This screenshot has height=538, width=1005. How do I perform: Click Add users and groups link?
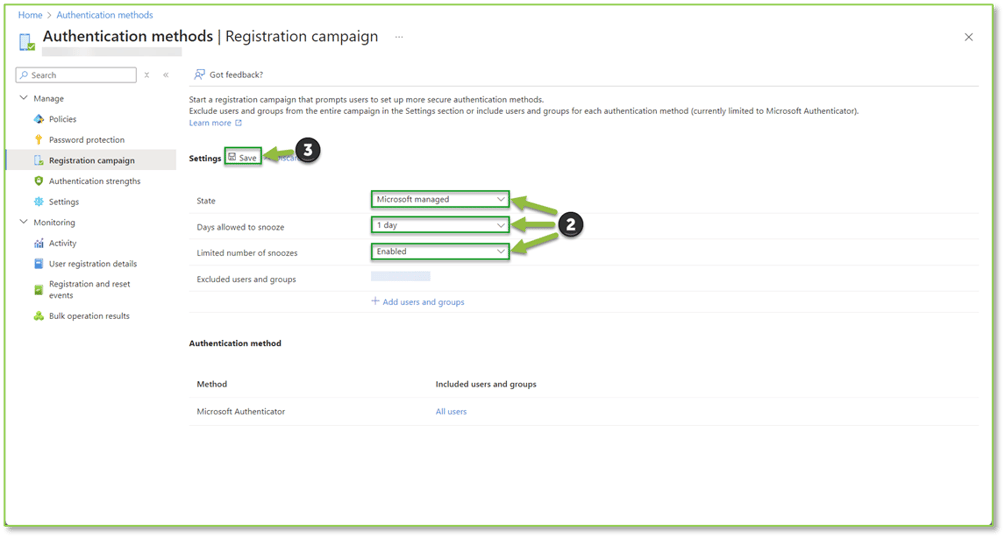pos(424,302)
